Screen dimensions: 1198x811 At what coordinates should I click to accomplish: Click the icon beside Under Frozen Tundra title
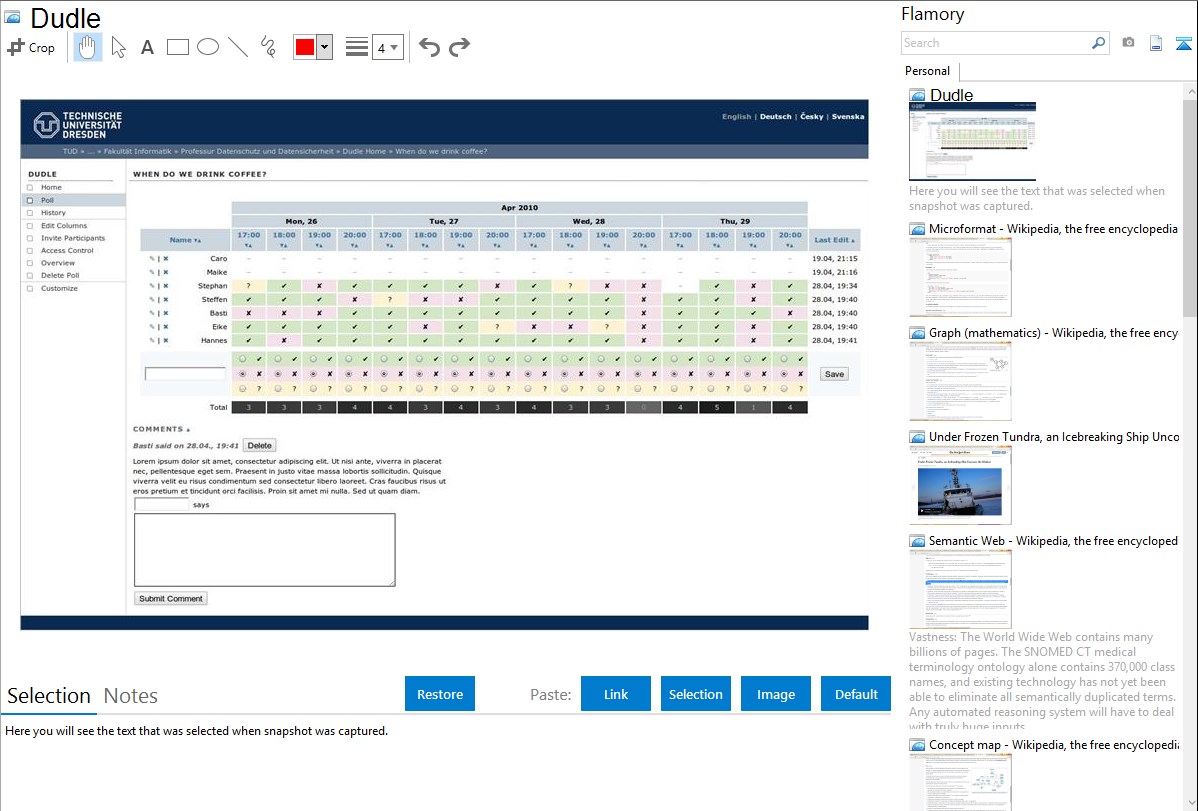[x=917, y=436]
